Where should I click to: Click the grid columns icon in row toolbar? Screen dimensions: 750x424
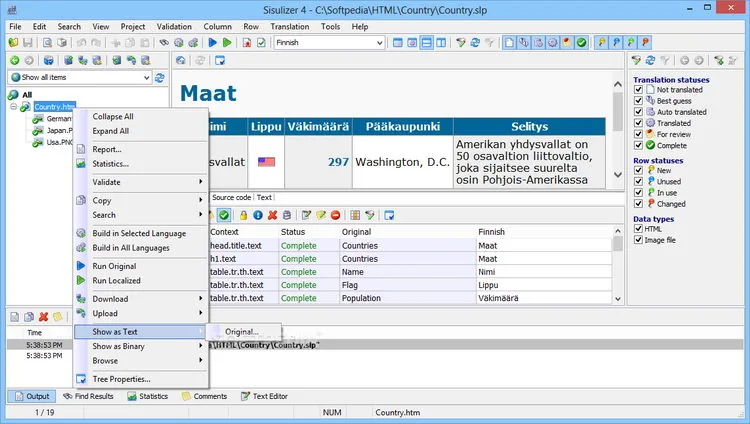point(355,215)
